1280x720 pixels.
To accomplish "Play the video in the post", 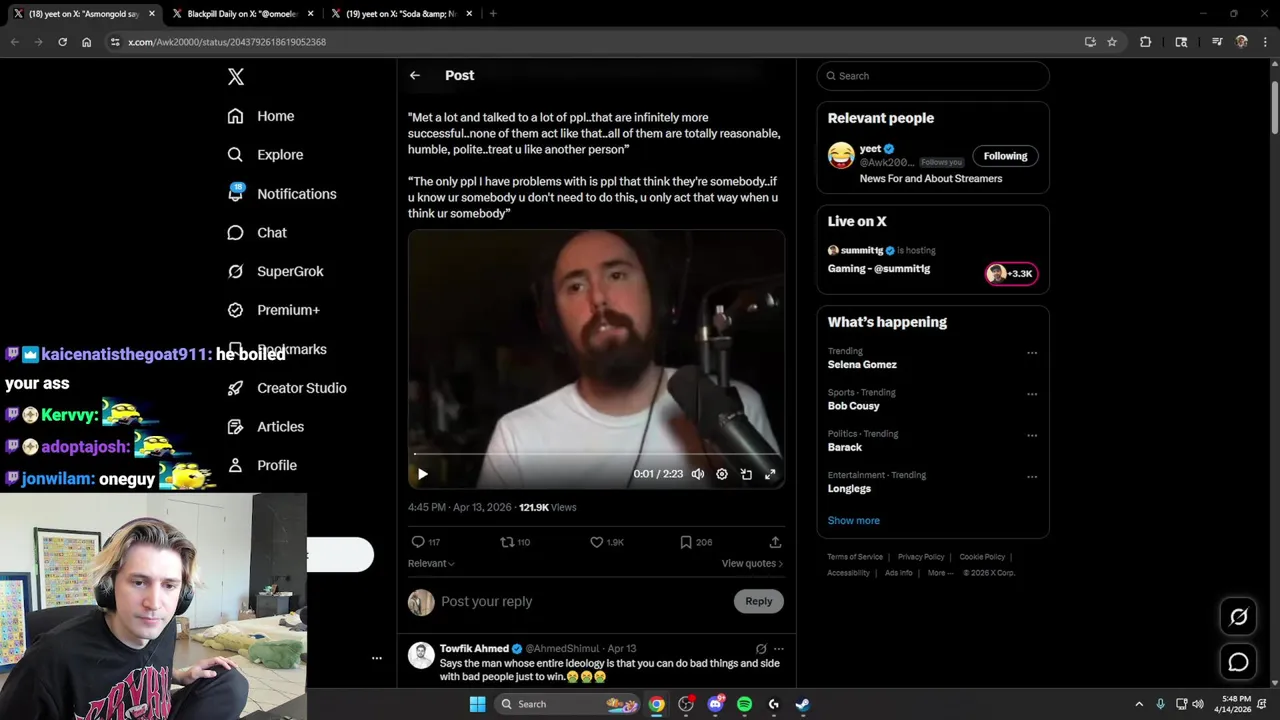I will pyautogui.click(x=422, y=474).
